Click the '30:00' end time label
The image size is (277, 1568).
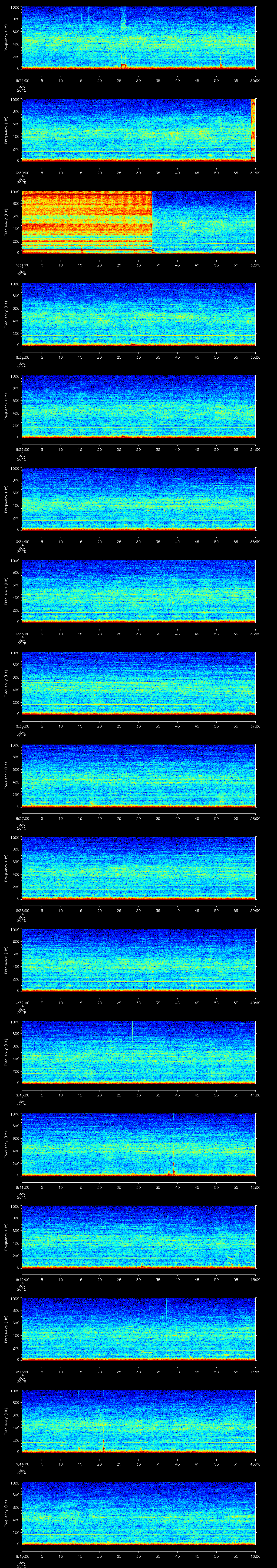[256, 80]
